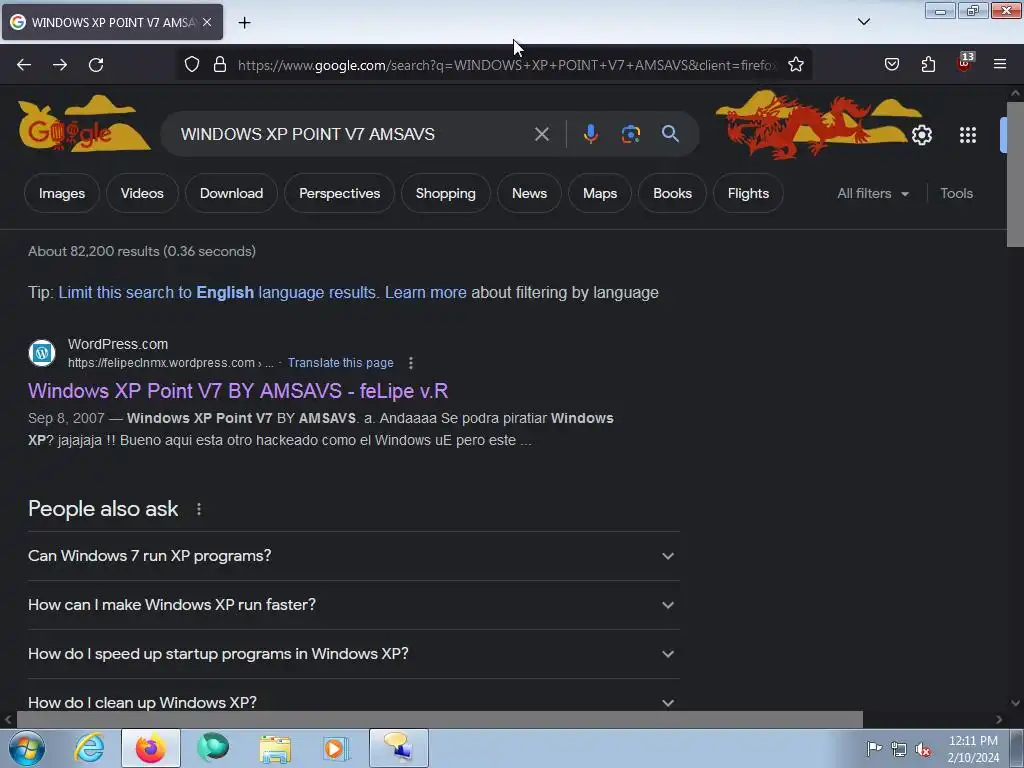This screenshot has height=768, width=1024.
Task: Open Google quick settings gear
Action: coord(921,135)
